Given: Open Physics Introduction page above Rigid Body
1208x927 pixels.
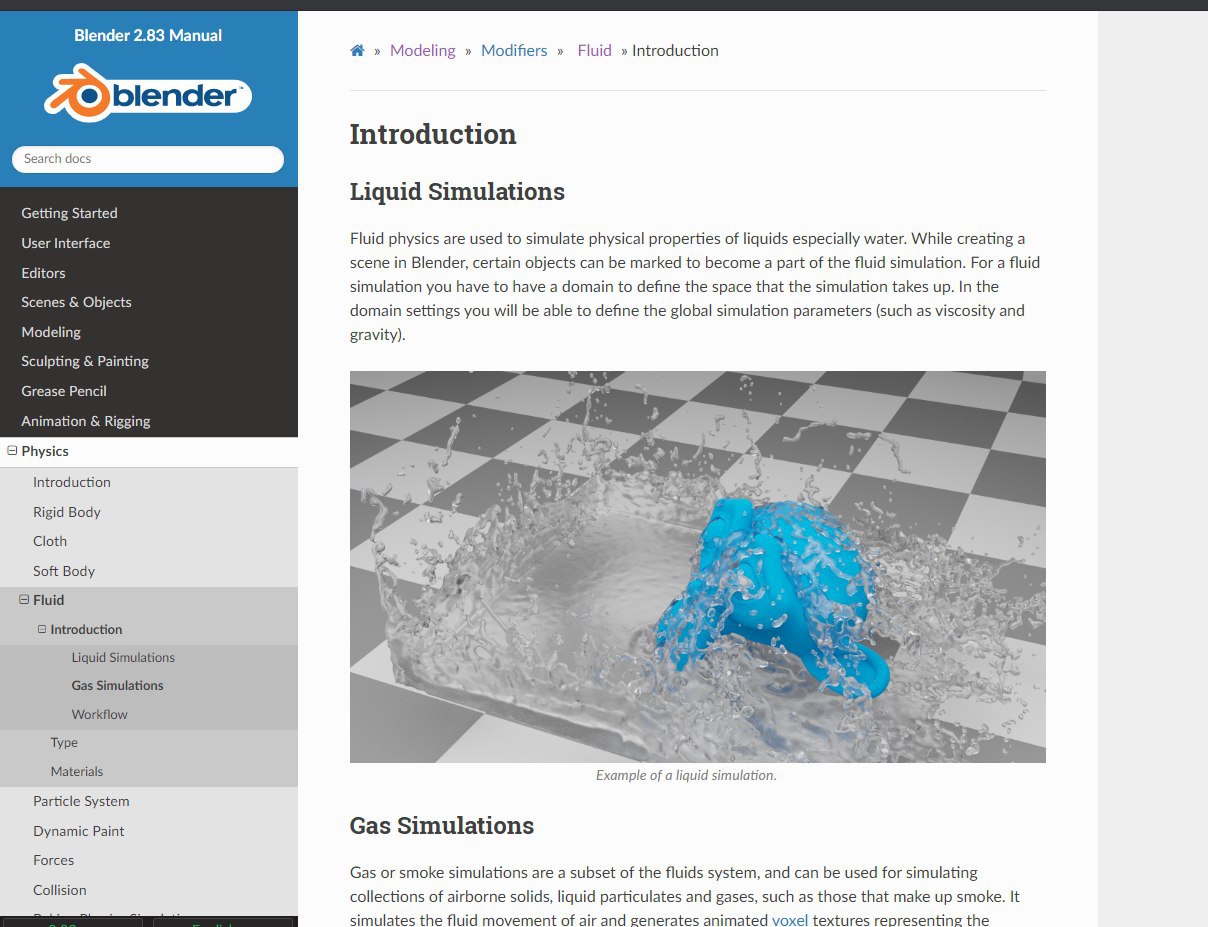Looking at the screenshot, I should 72,482.
